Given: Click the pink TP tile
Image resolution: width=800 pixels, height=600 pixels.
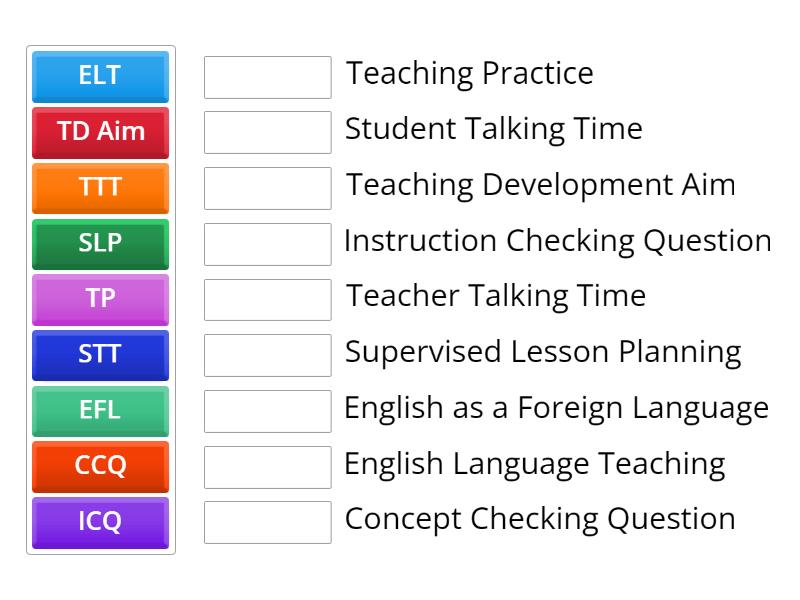Looking at the screenshot, I should (x=100, y=299).
